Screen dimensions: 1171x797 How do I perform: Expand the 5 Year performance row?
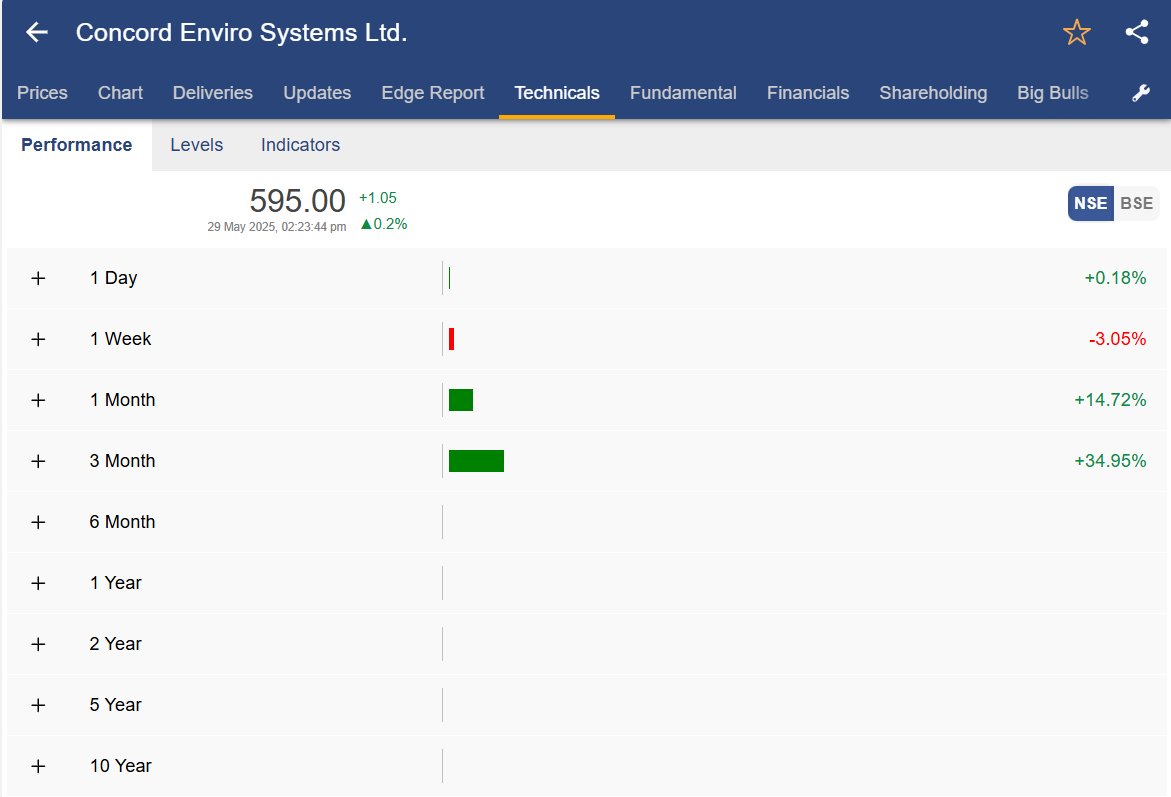38,705
